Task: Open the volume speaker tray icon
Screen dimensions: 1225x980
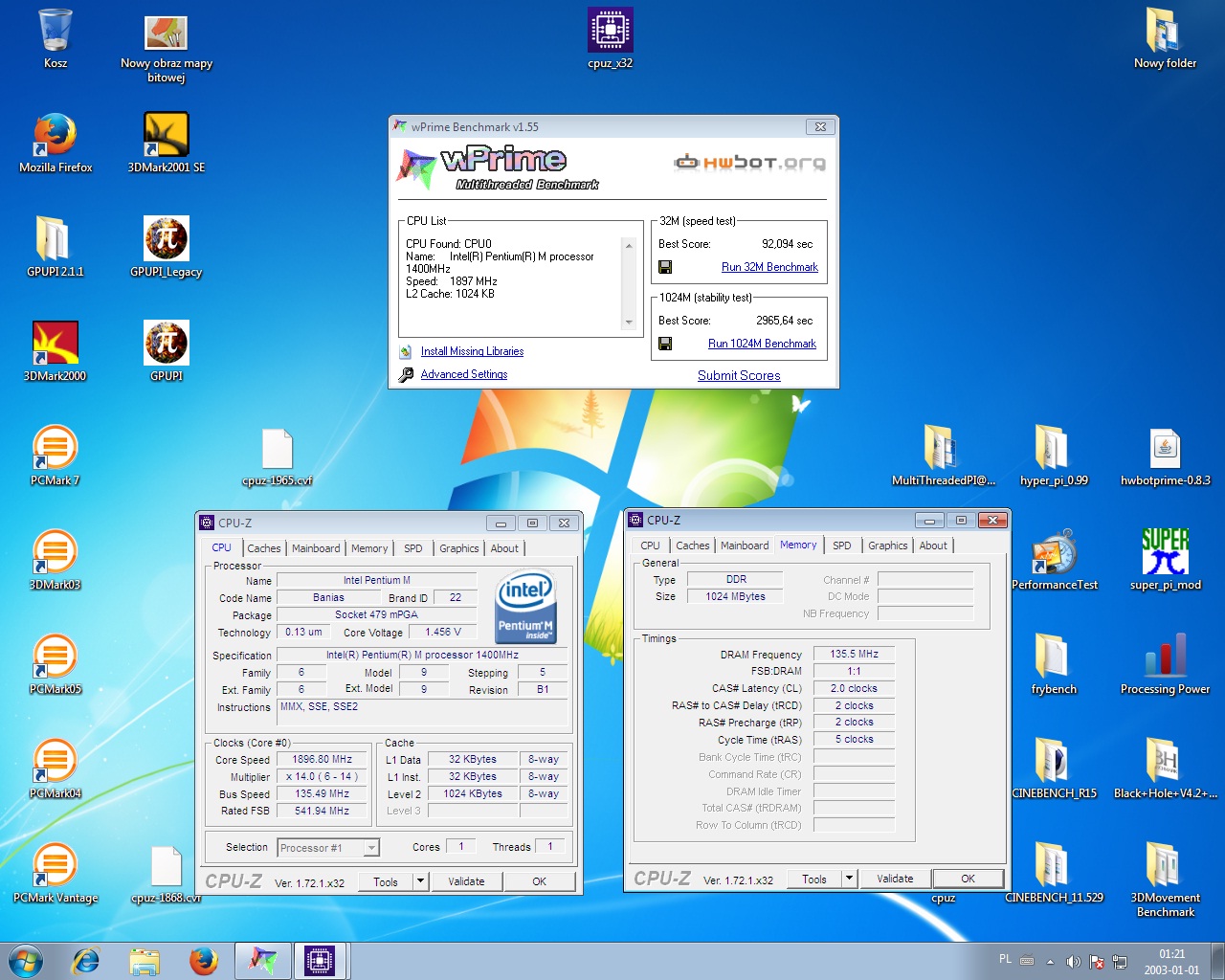Action: pyautogui.click(x=1073, y=961)
